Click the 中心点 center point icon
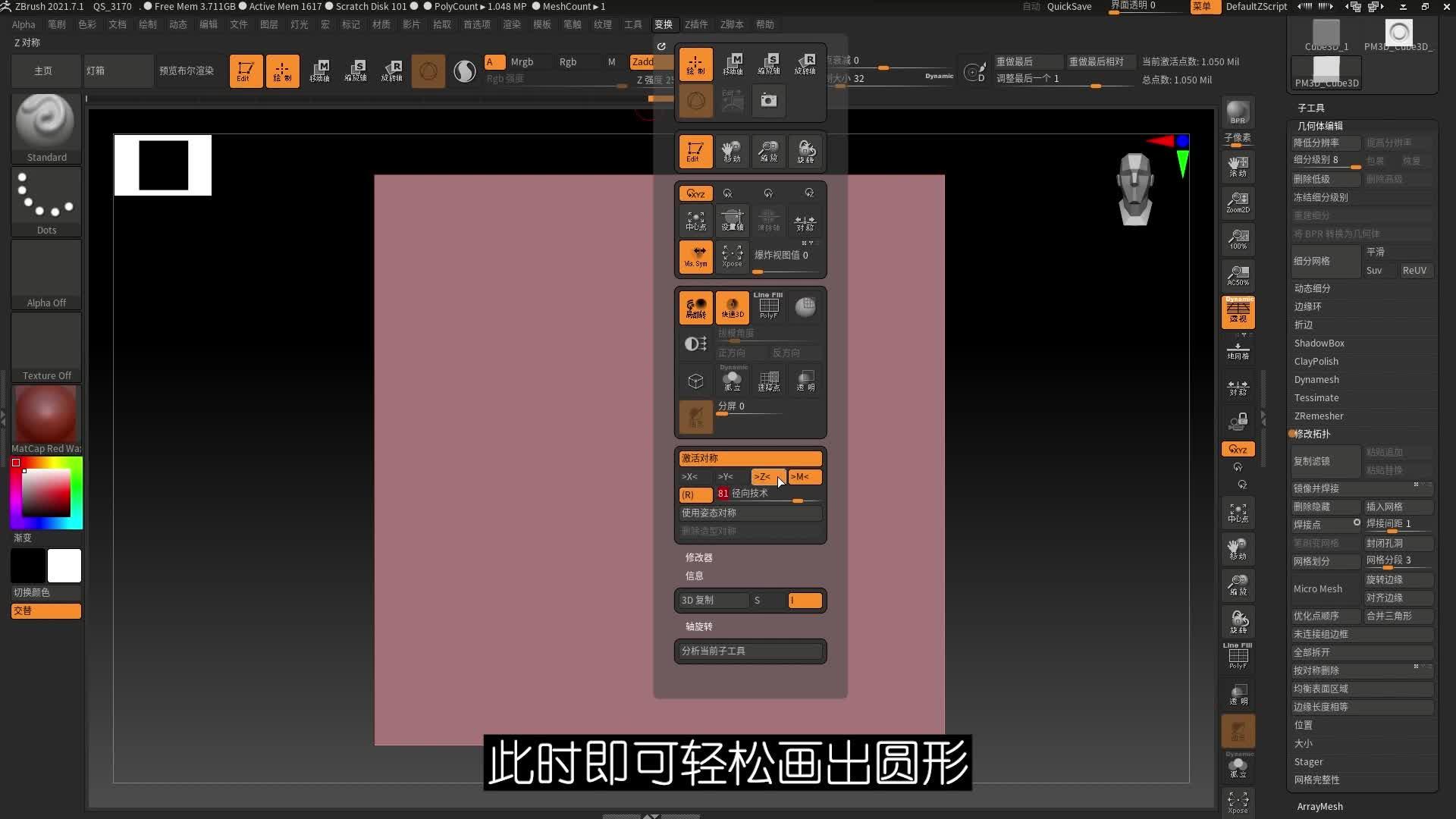 (695, 221)
